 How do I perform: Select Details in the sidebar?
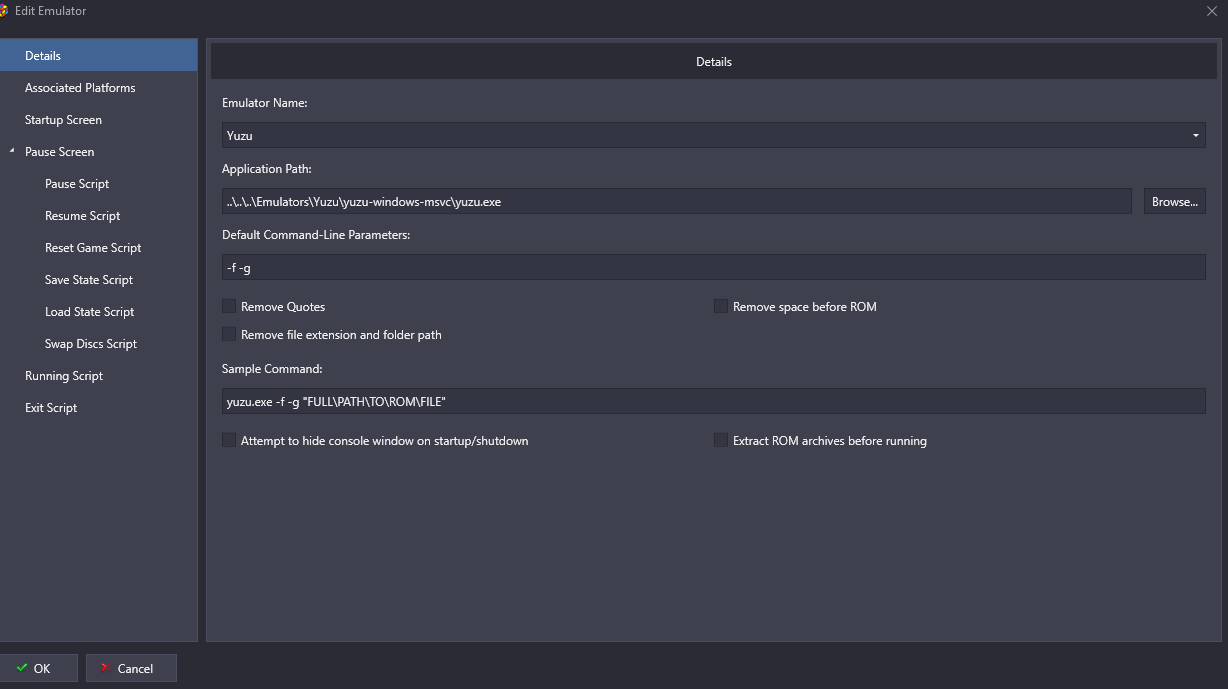tap(99, 56)
